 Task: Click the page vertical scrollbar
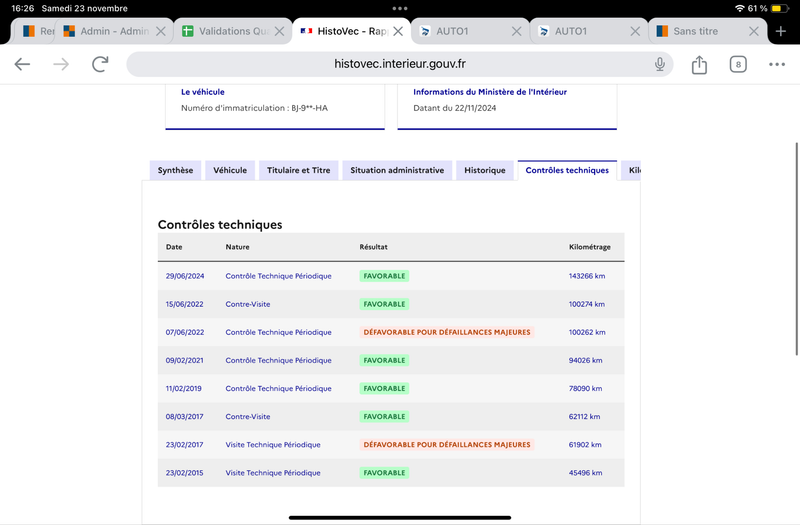click(x=796, y=249)
